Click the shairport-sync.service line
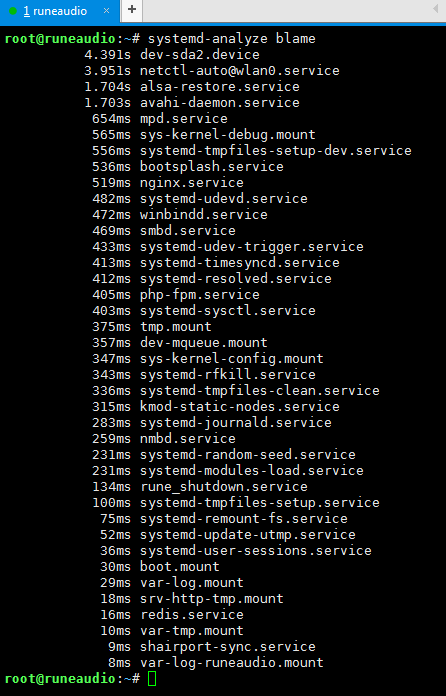Viewport: 446px width, 696px height. (x=212, y=646)
